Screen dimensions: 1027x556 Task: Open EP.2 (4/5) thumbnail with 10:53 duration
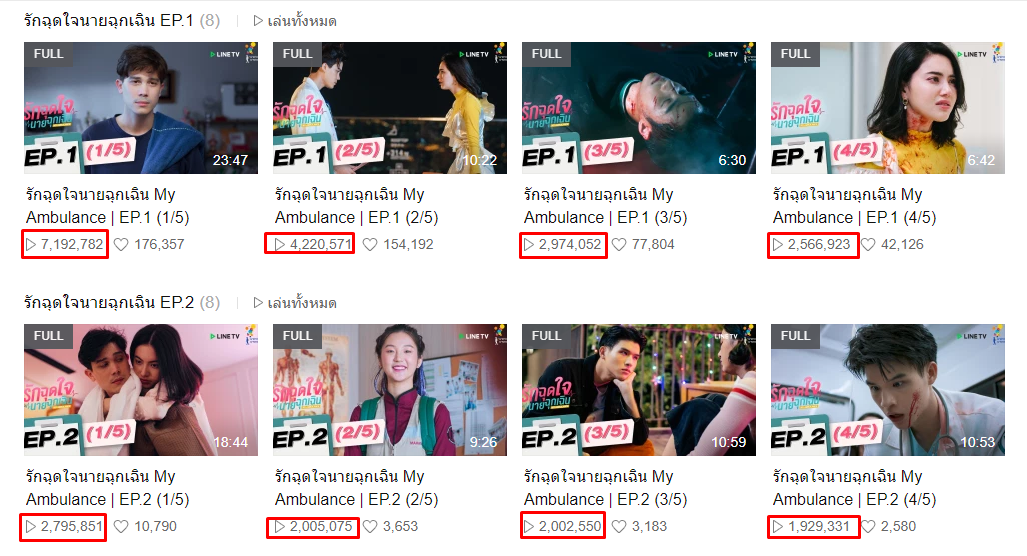pos(887,390)
